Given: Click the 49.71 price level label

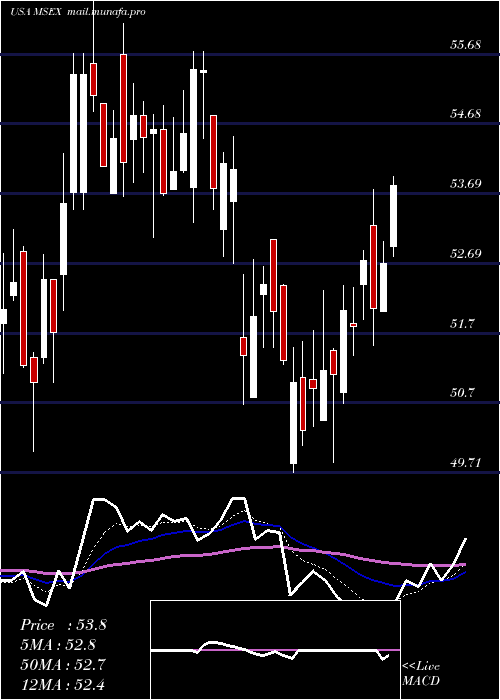Looking at the screenshot, I should point(465,463).
